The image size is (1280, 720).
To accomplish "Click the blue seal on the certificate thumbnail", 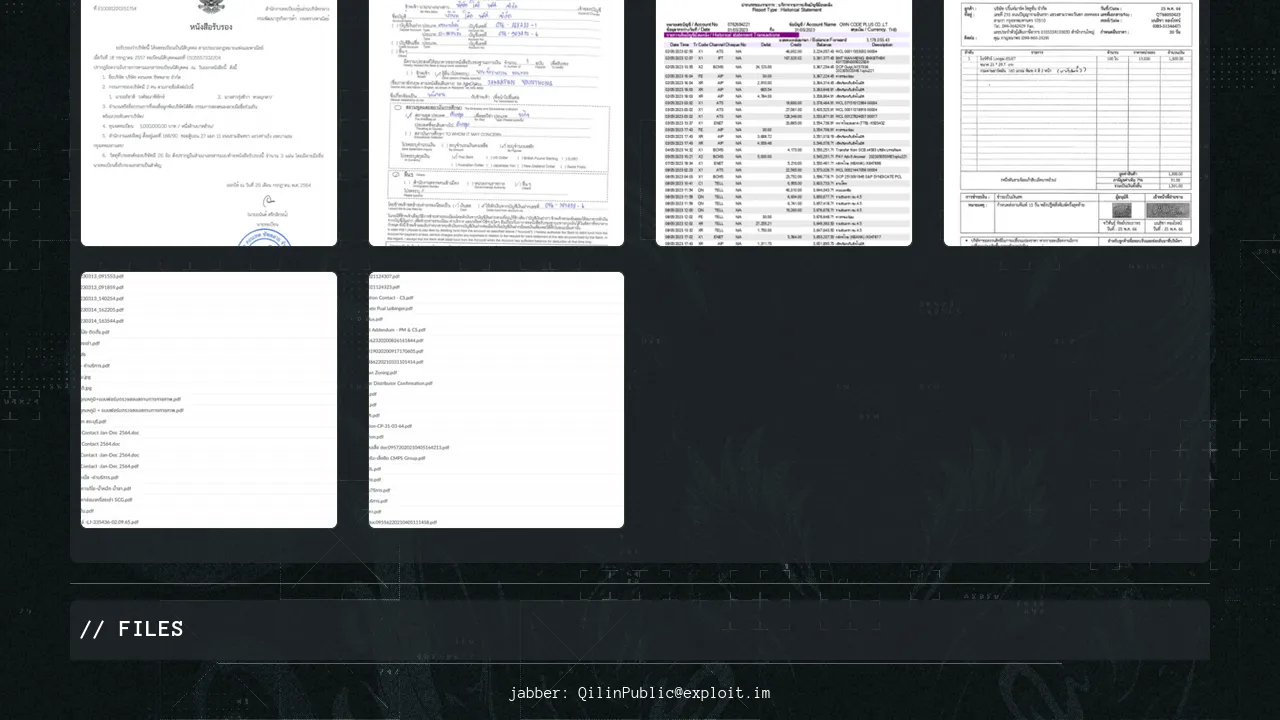I will pyautogui.click(x=264, y=238).
